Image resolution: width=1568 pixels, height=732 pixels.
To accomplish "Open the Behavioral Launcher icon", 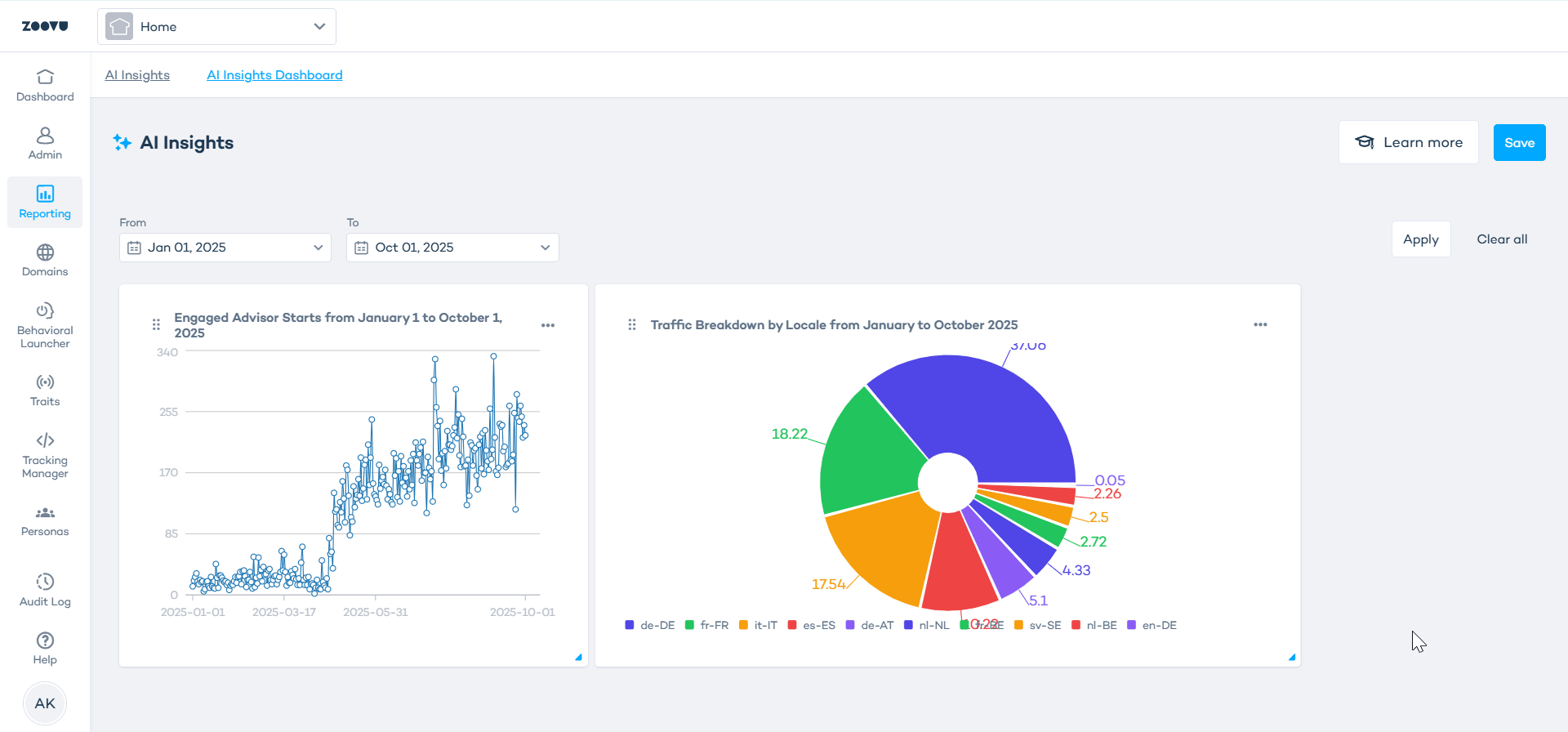I will pyautogui.click(x=45, y=310).
